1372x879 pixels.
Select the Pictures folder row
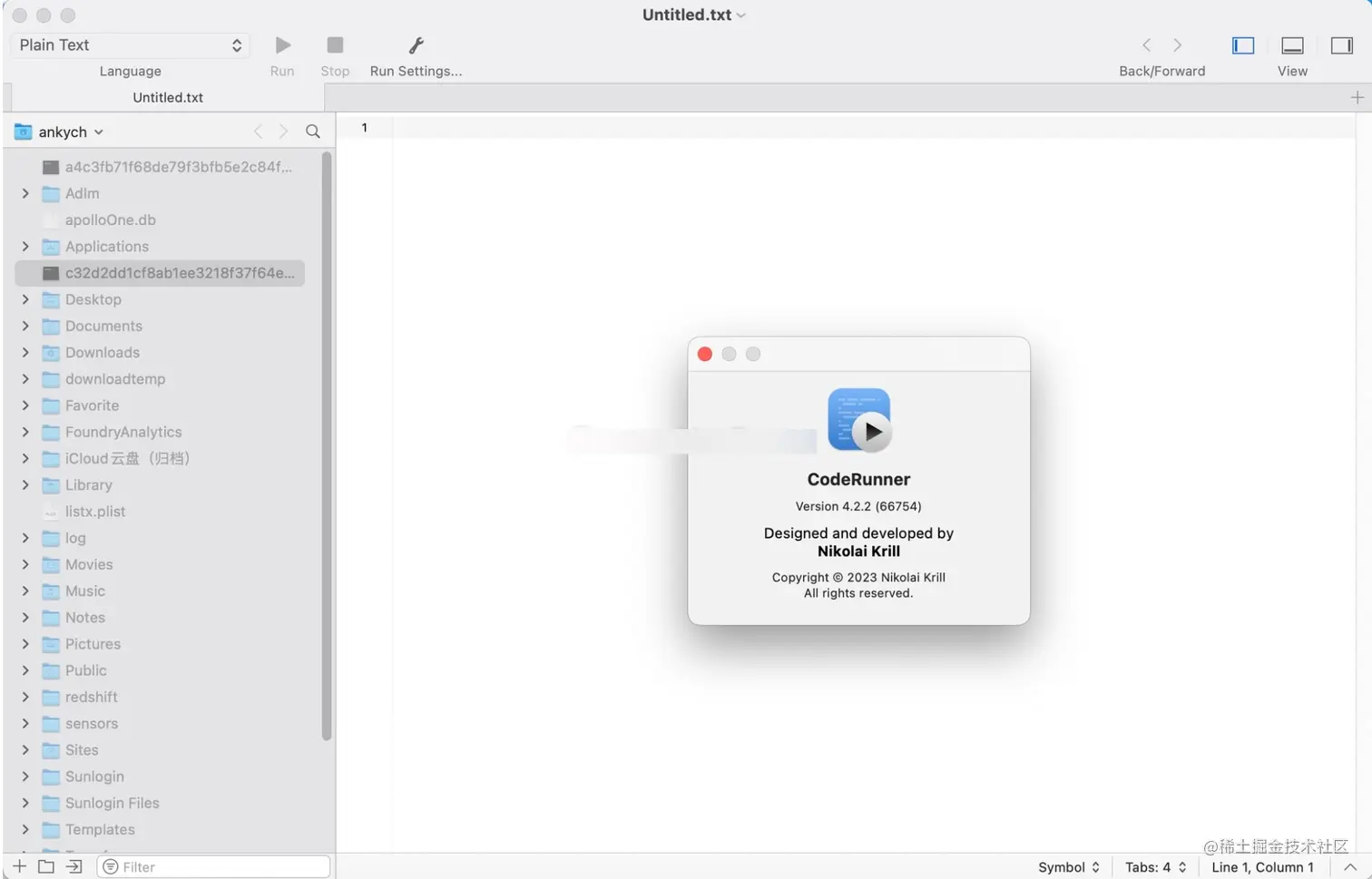click(x=160, y=644)
